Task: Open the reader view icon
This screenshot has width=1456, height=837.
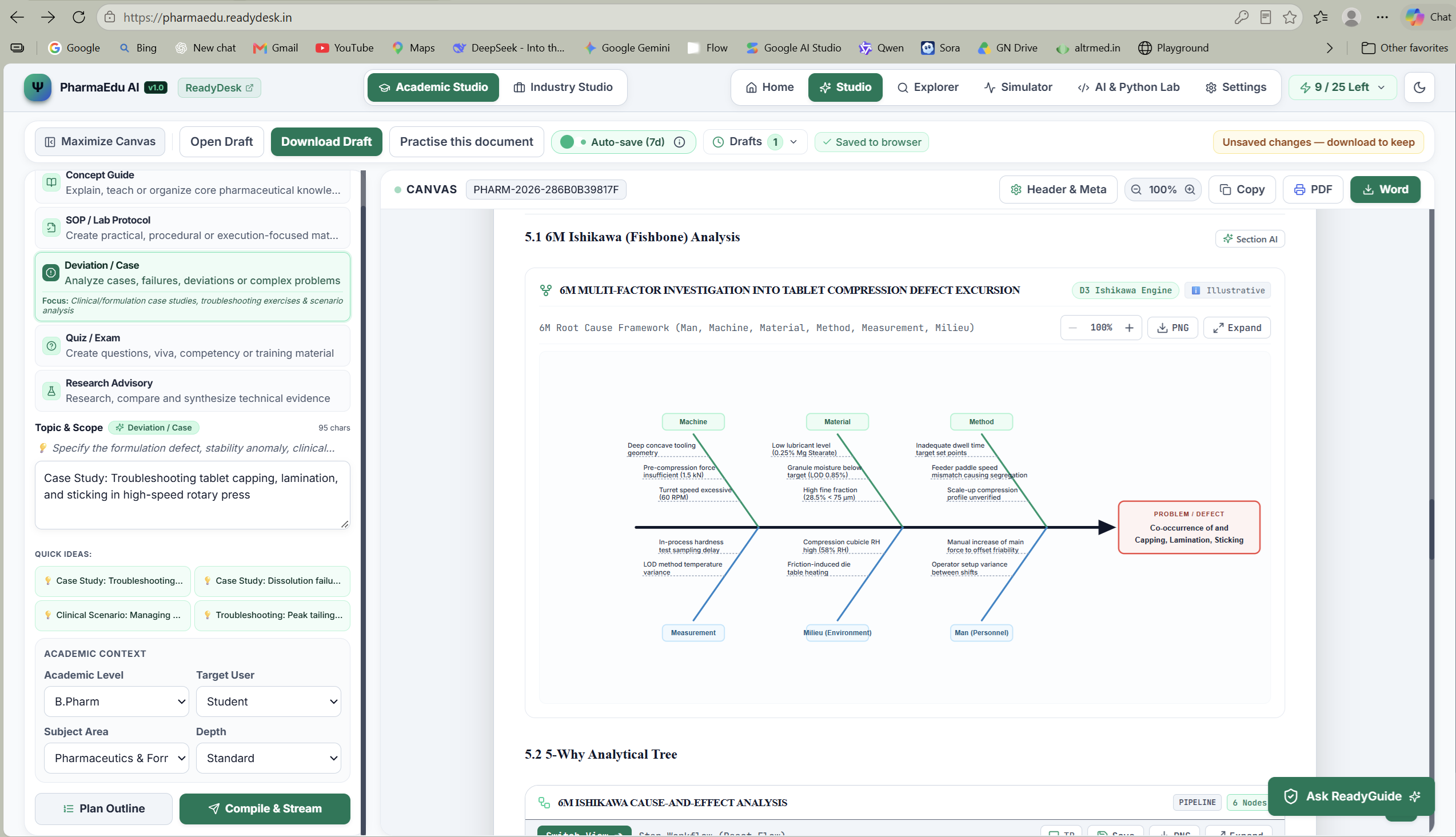Action: (x=1265, y=17)
